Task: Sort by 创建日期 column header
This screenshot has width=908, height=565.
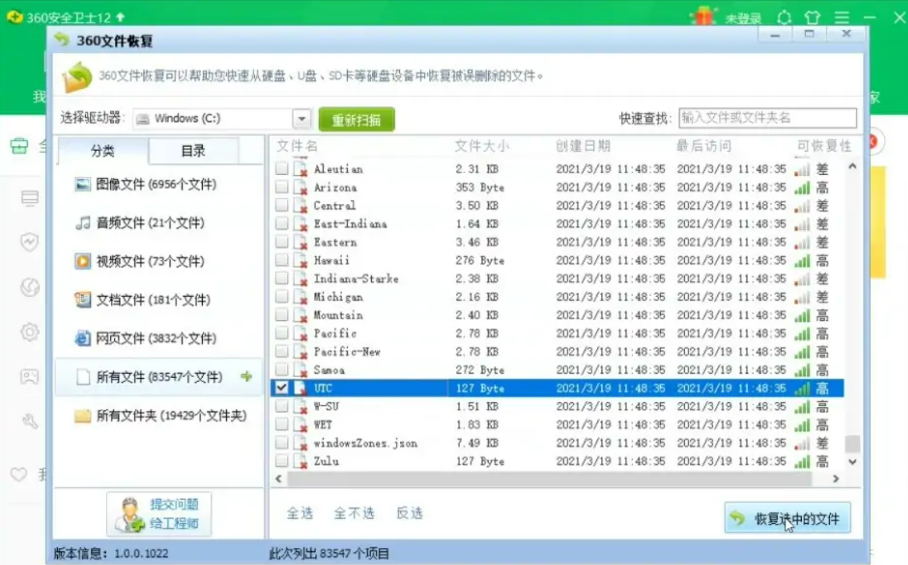Action: coord(583,146)
